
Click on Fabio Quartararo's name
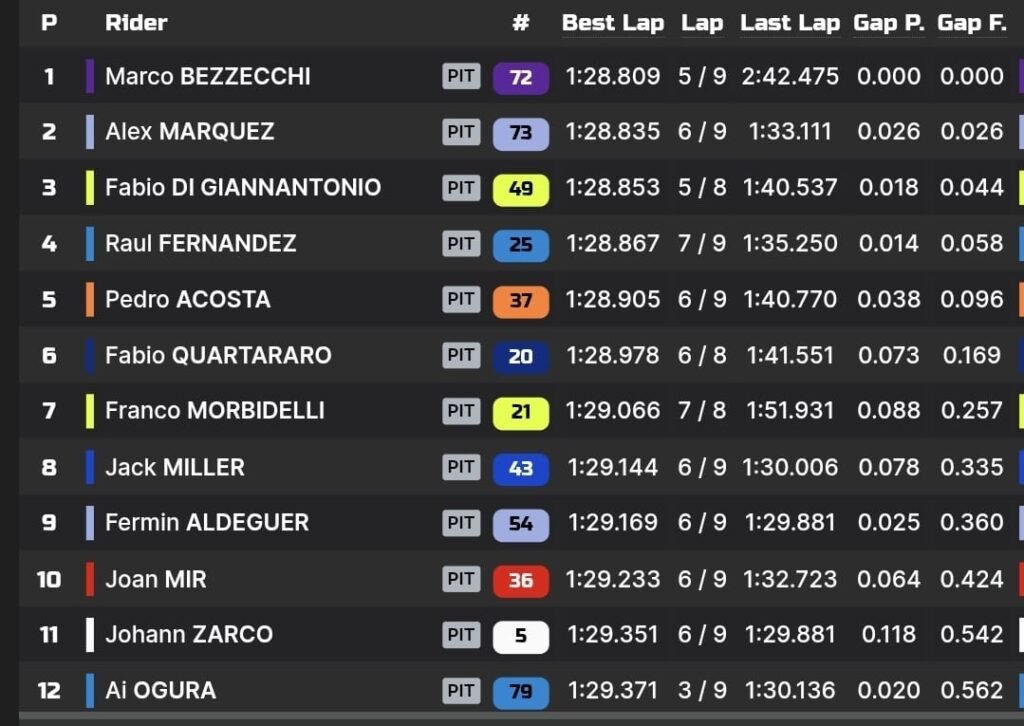pos(218,355)
